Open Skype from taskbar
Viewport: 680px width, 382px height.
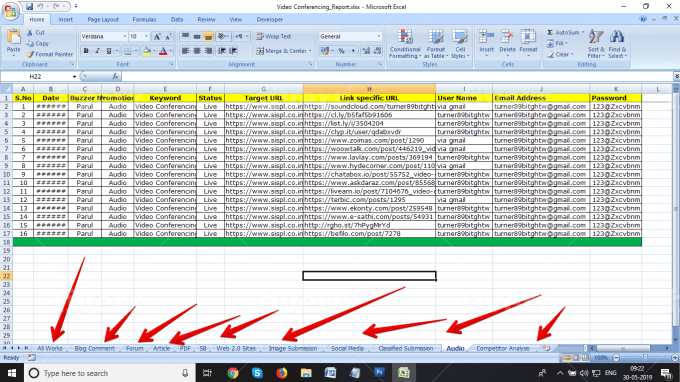click(257, 373)
